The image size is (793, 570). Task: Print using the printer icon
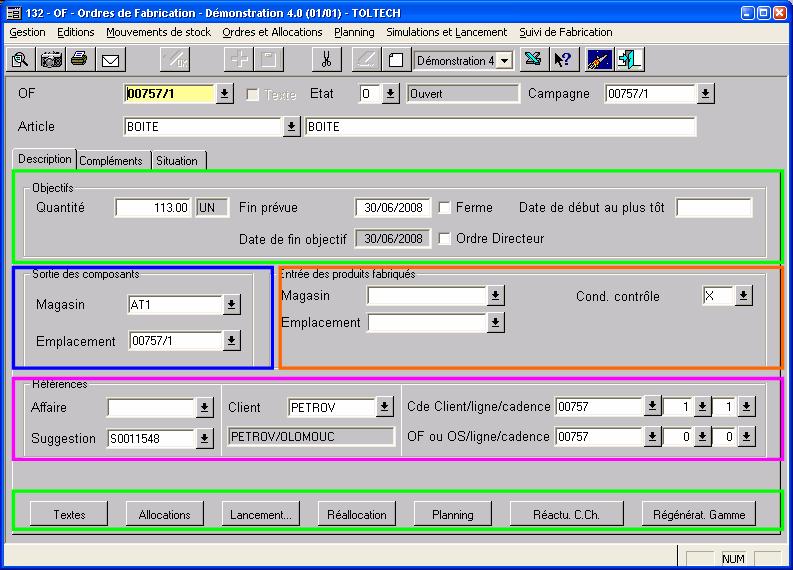click(x=80, y=60)
